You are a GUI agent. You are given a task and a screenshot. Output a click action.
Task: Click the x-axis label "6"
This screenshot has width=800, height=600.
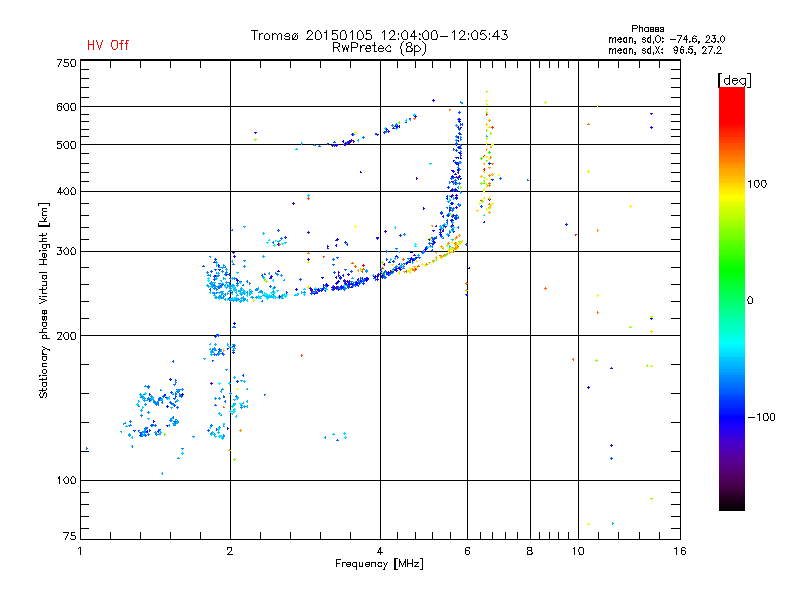pos(467,551)
